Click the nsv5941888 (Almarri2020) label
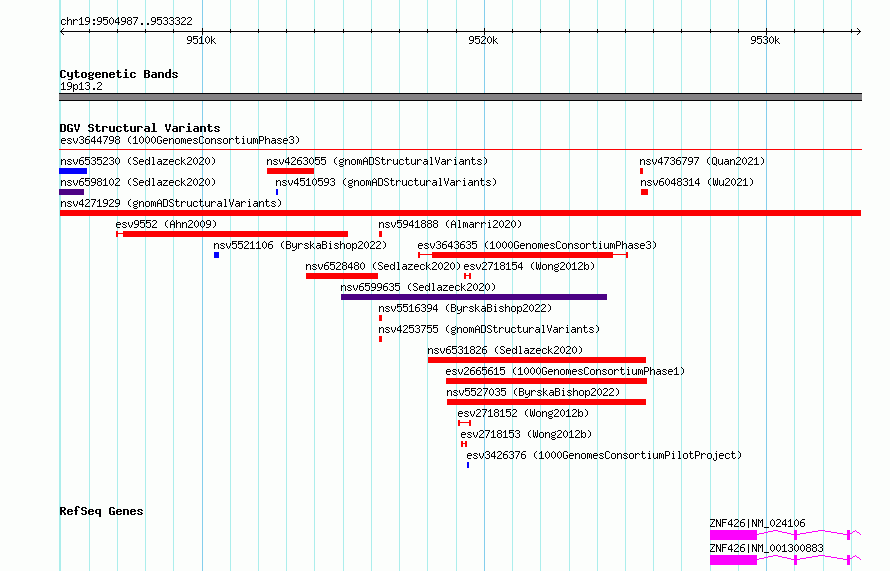 coord(450,224)
